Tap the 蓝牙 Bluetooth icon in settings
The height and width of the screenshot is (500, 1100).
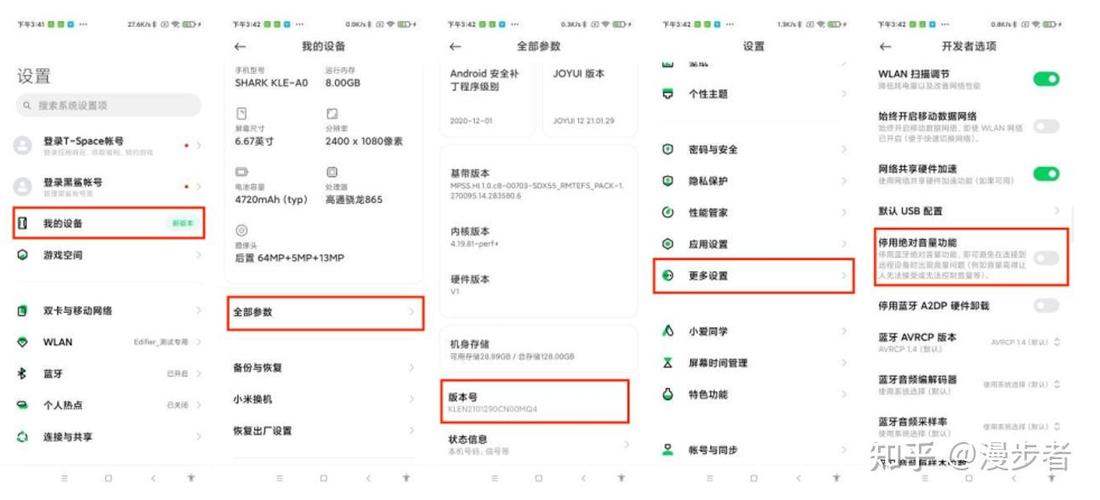(22, 374)
